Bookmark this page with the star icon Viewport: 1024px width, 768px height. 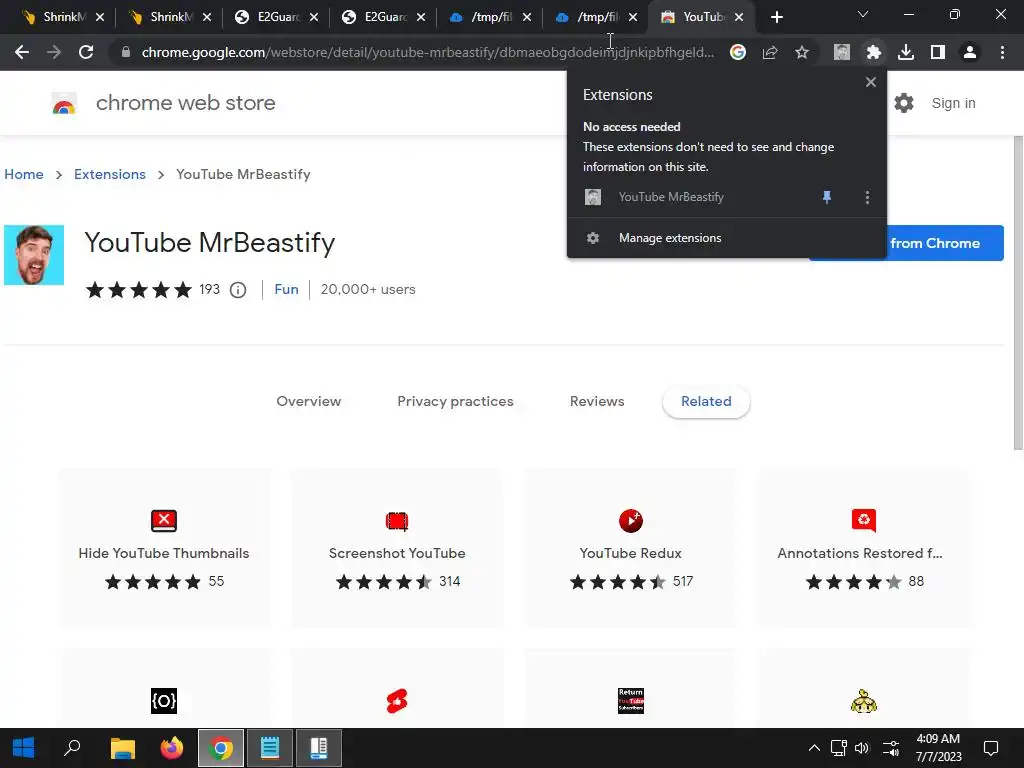click(802, 52)
